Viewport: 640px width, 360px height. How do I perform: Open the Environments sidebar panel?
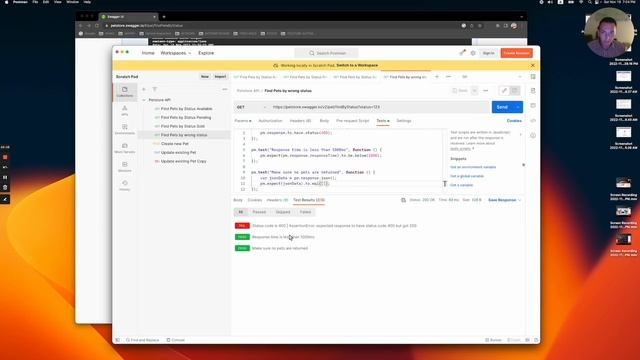point(124,129)
